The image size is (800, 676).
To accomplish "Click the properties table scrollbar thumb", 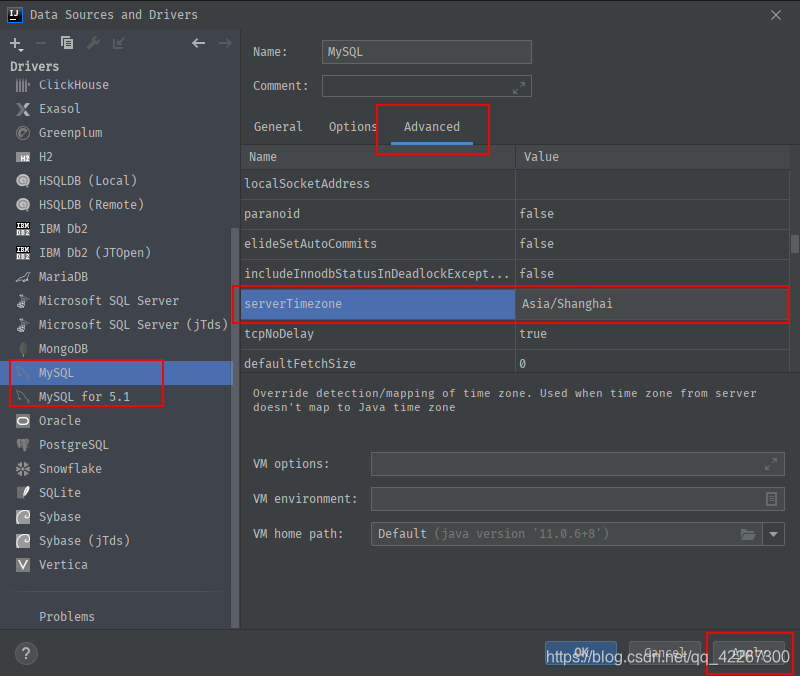I will coord(794,244).
